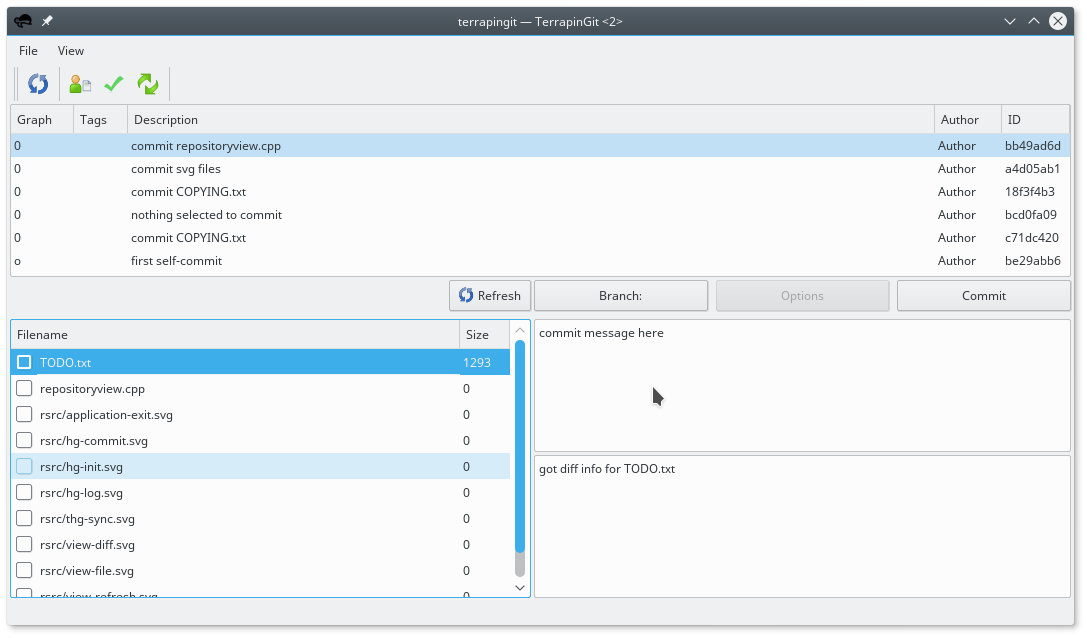The width and height of the screenshot is (1087, 638).
Task: Click the Refresh button
Action: point(490,295)
